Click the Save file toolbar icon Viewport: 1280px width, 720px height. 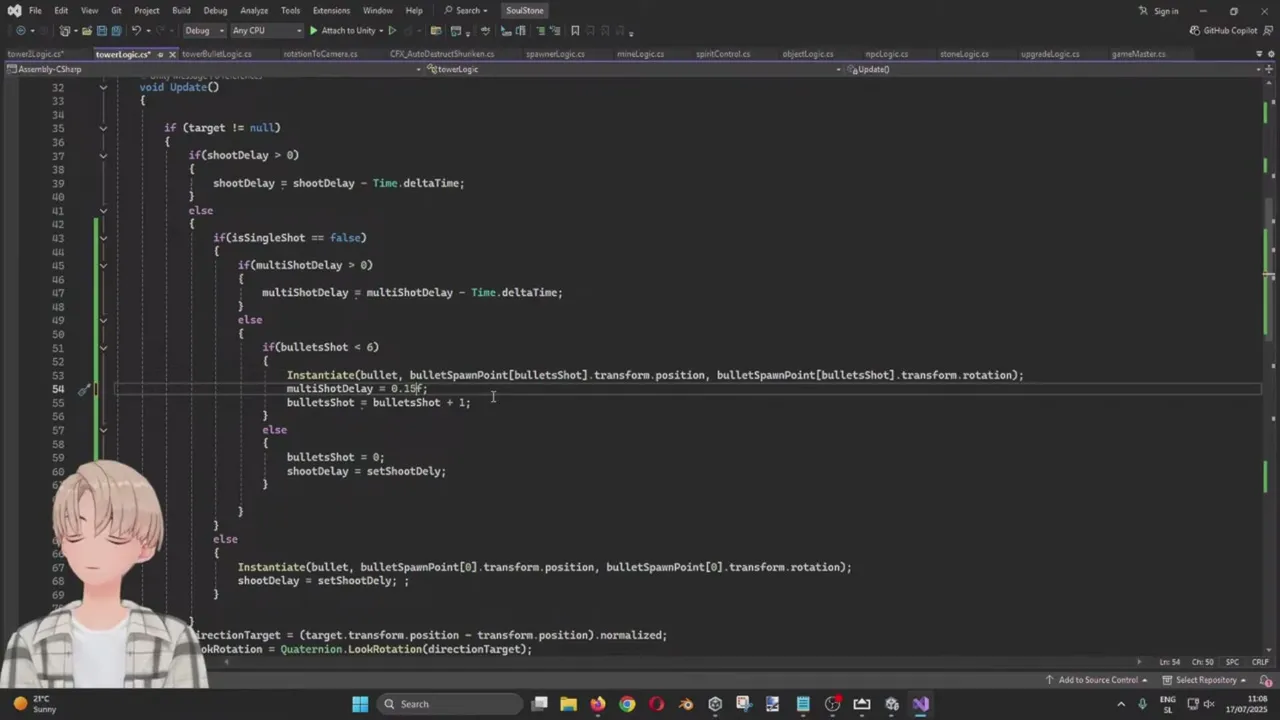103,31
